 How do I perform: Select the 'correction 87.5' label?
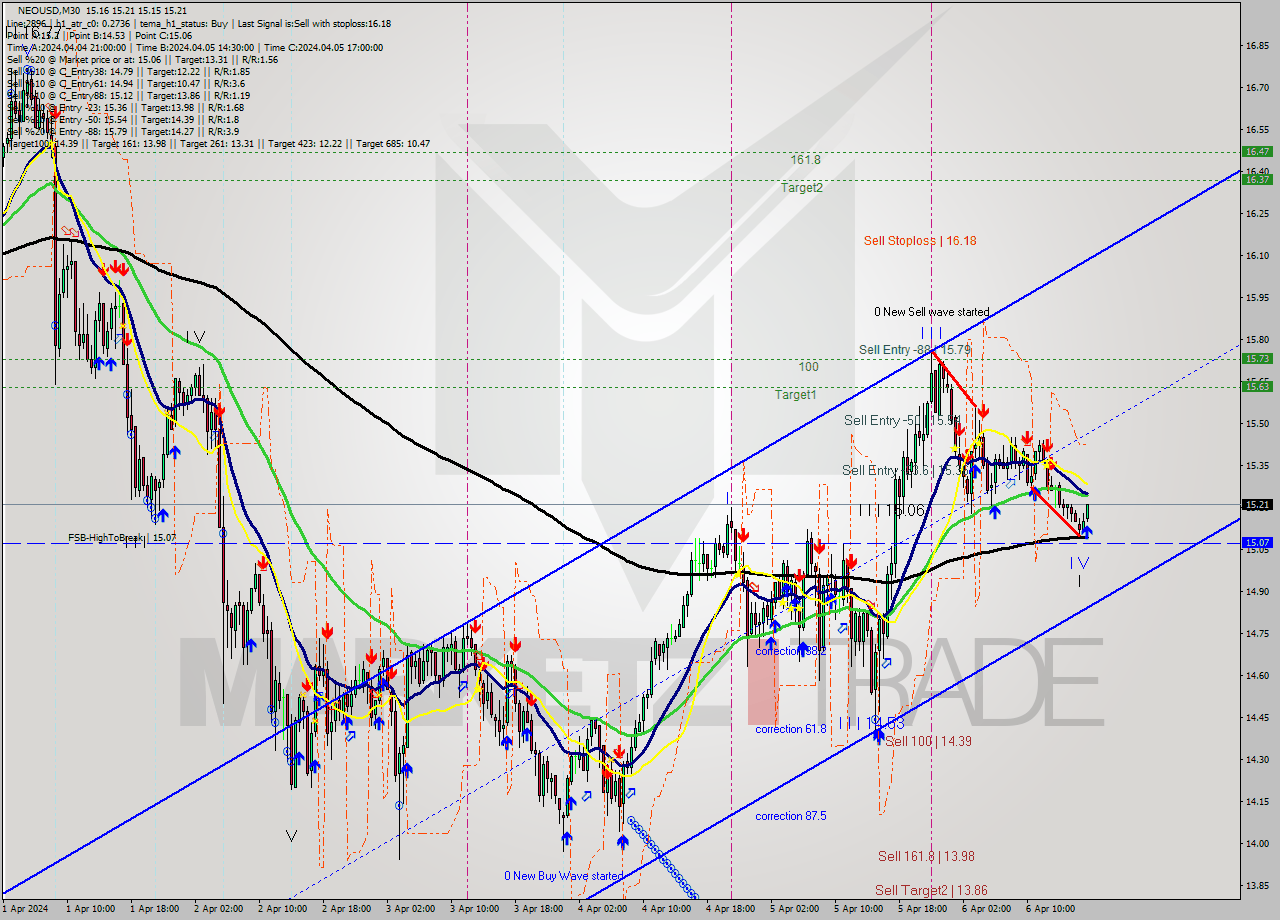[x=791, y=816]
